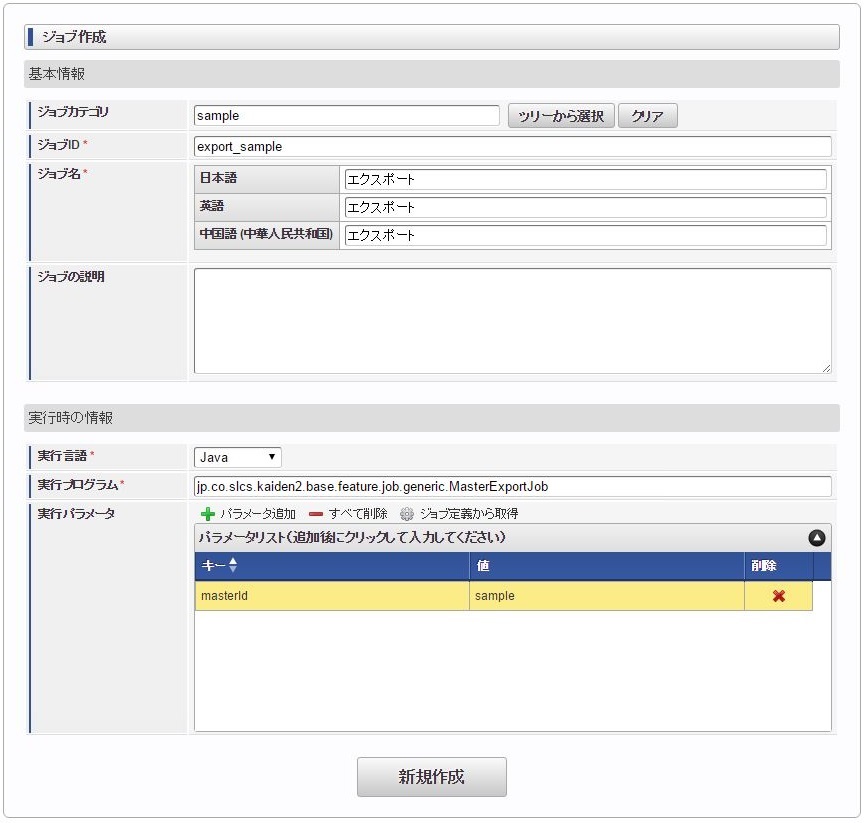Focus the ジョブID input field

tap(513, 146)
